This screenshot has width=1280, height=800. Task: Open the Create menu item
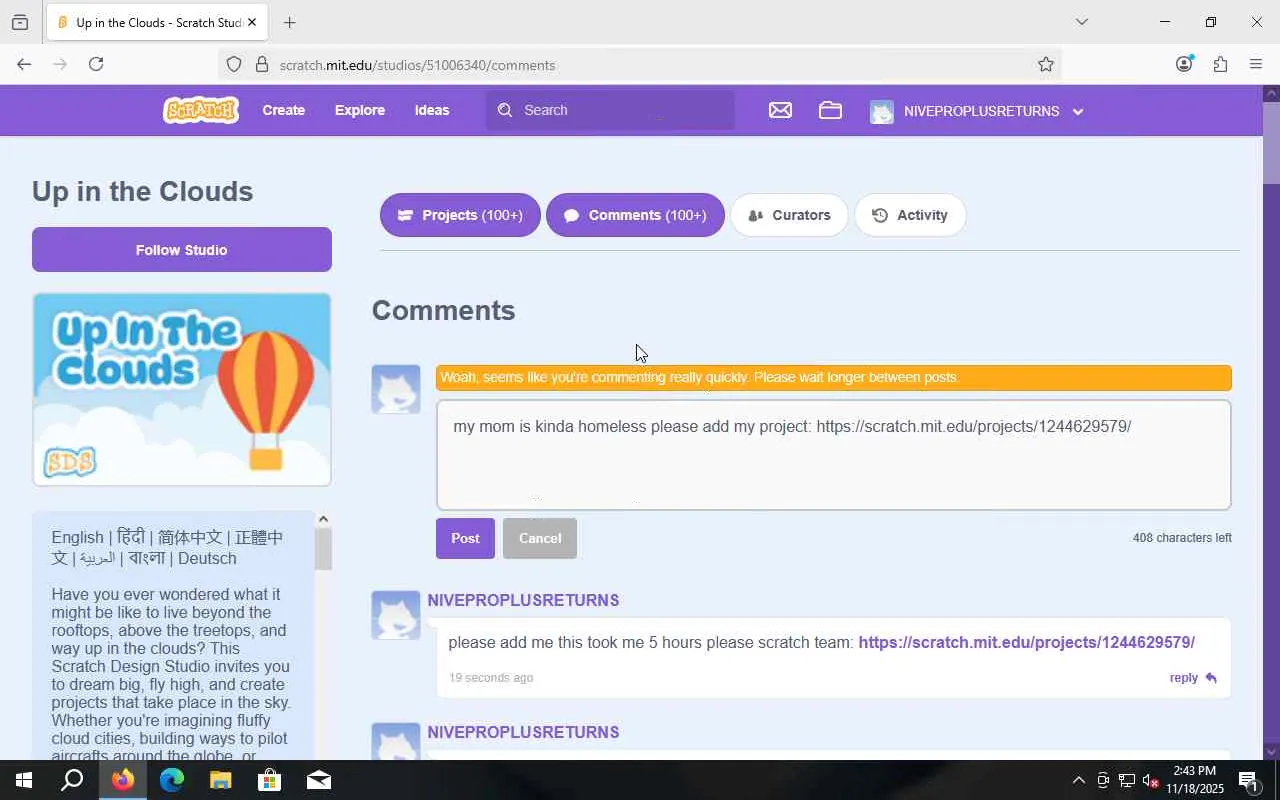pyautogui.click(x=284, y=110)
